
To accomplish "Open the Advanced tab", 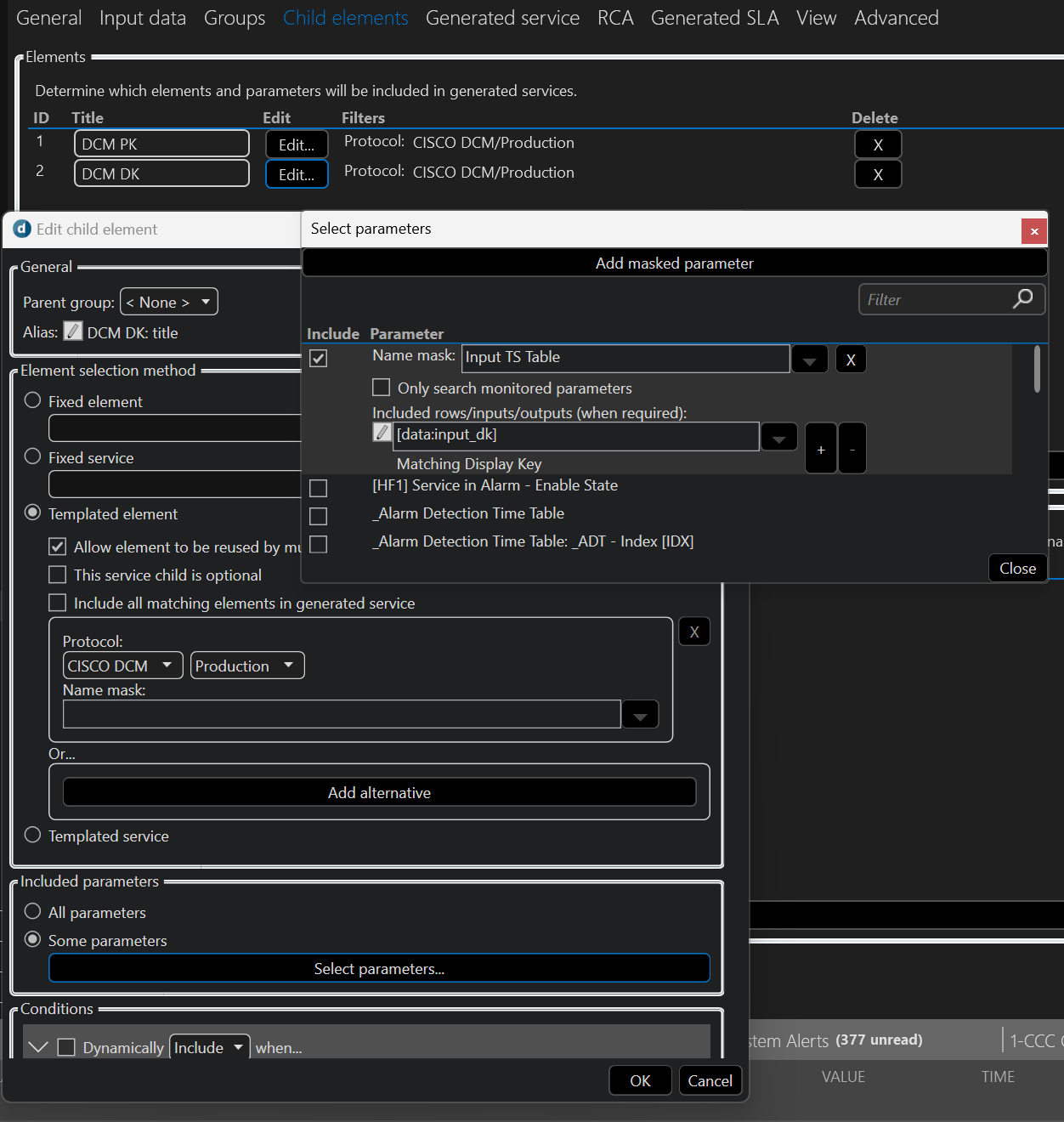I will tap(896, 18).
